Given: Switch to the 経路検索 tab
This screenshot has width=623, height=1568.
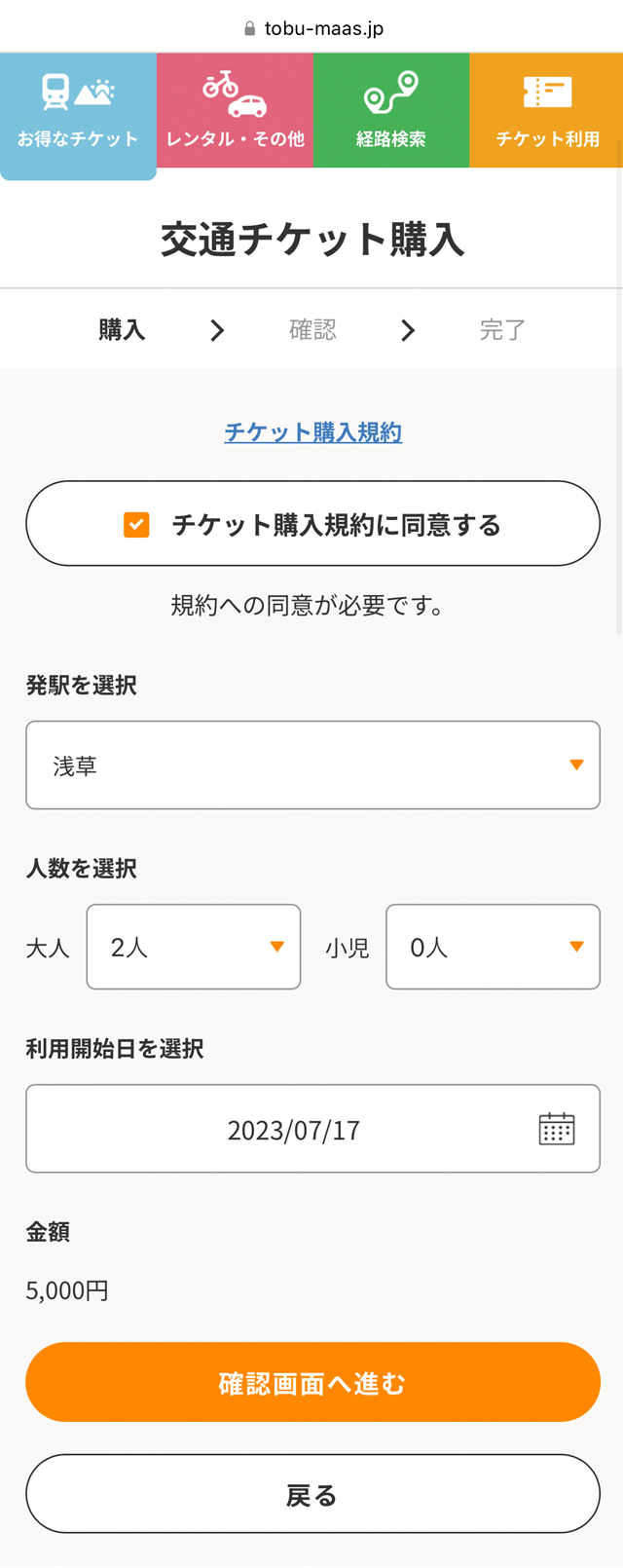Looking at the screenshot, I should [390, 110].
